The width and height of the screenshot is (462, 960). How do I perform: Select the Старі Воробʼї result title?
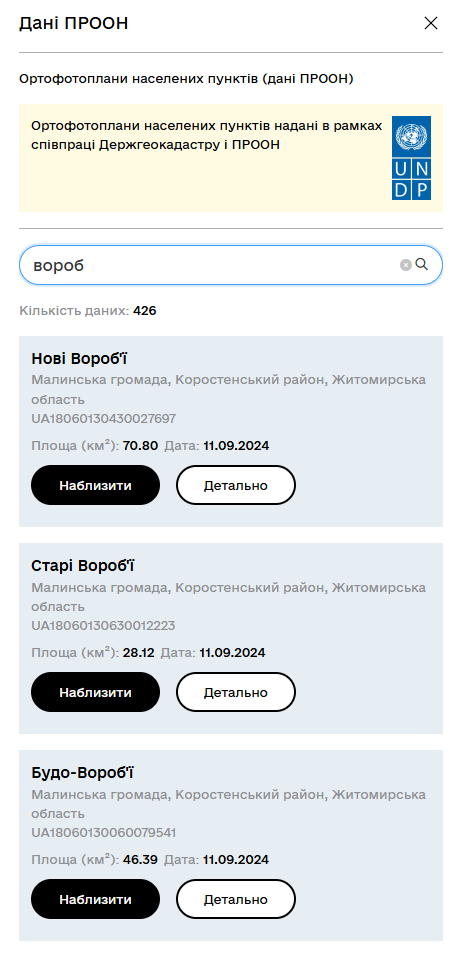[83, 566]
